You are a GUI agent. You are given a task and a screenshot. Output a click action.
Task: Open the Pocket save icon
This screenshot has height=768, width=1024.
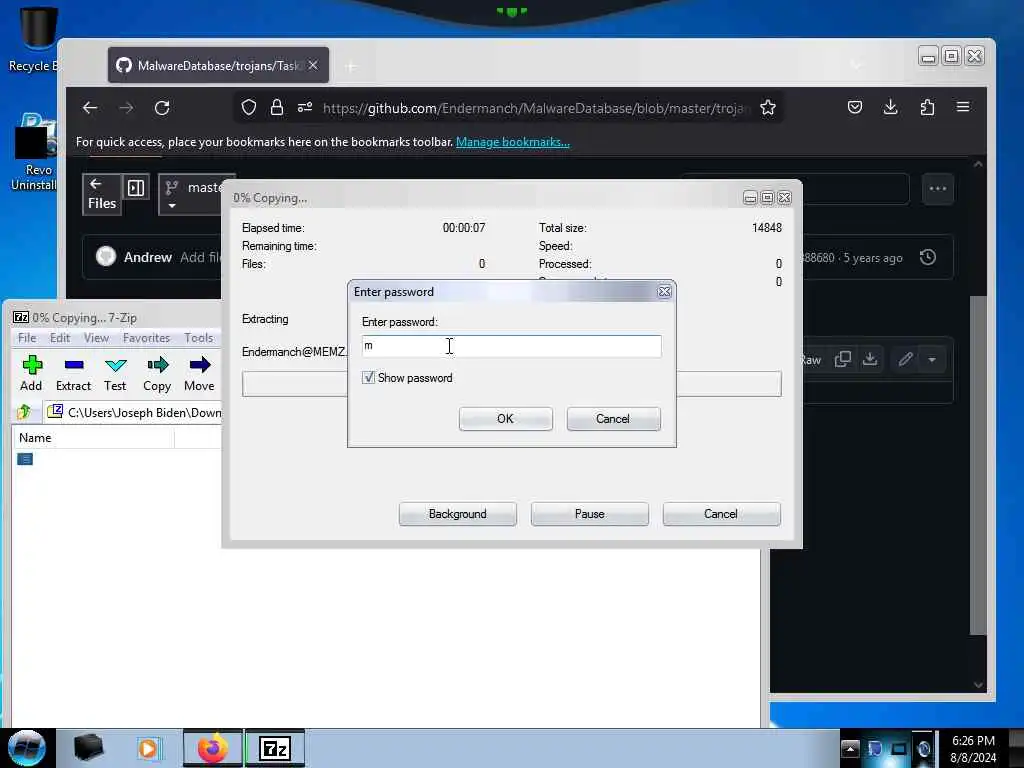click(855, 107)
